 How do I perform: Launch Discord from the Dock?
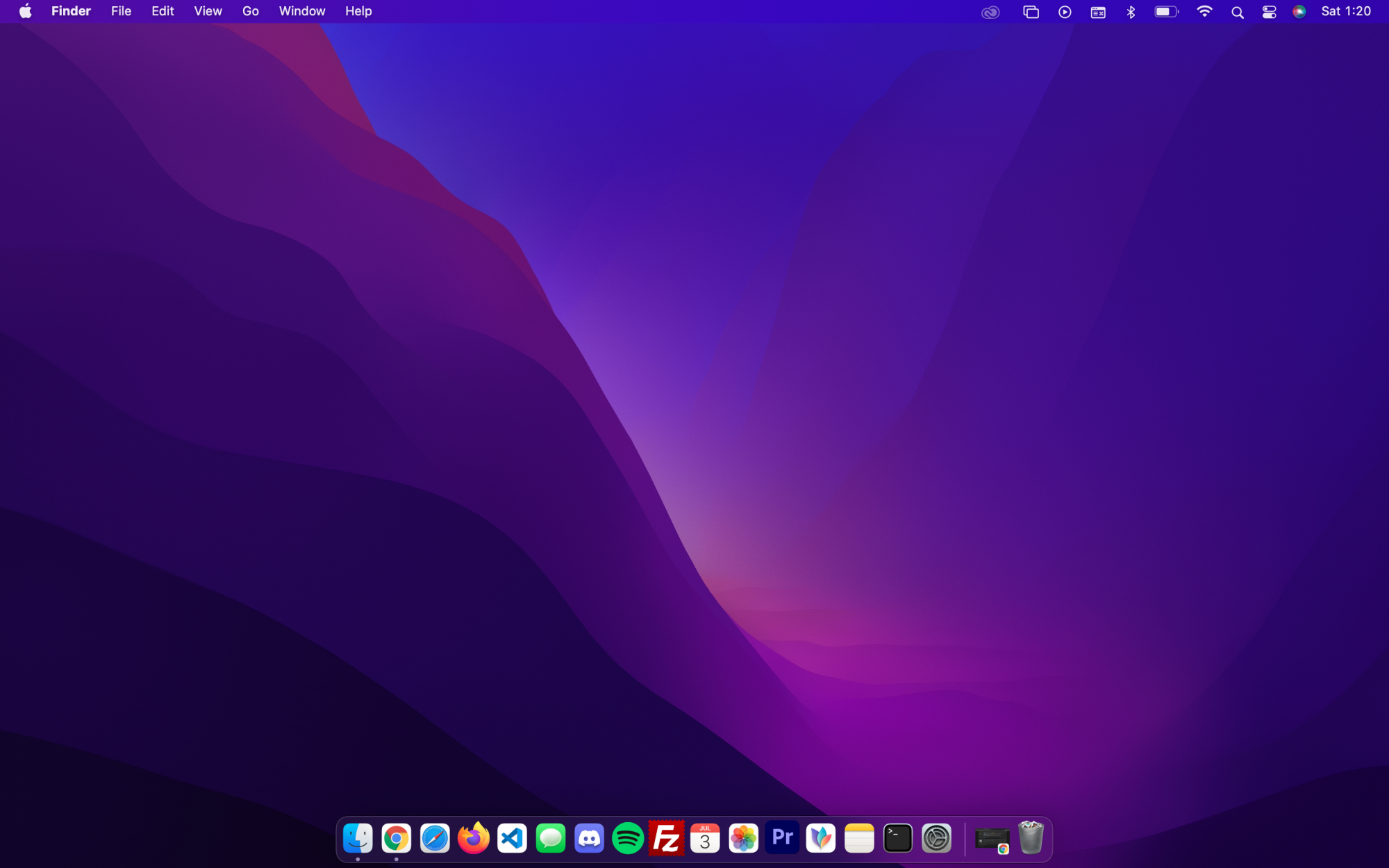(590, 838)
